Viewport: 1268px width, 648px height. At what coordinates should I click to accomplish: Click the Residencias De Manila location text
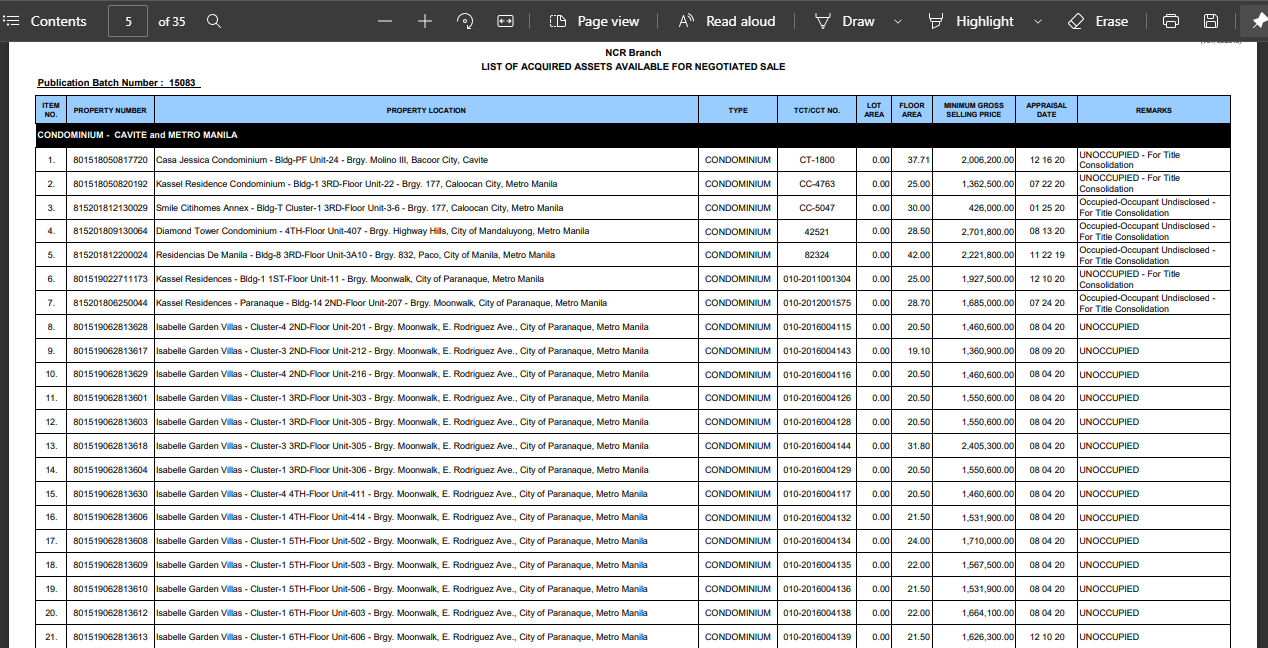[355, 255]
